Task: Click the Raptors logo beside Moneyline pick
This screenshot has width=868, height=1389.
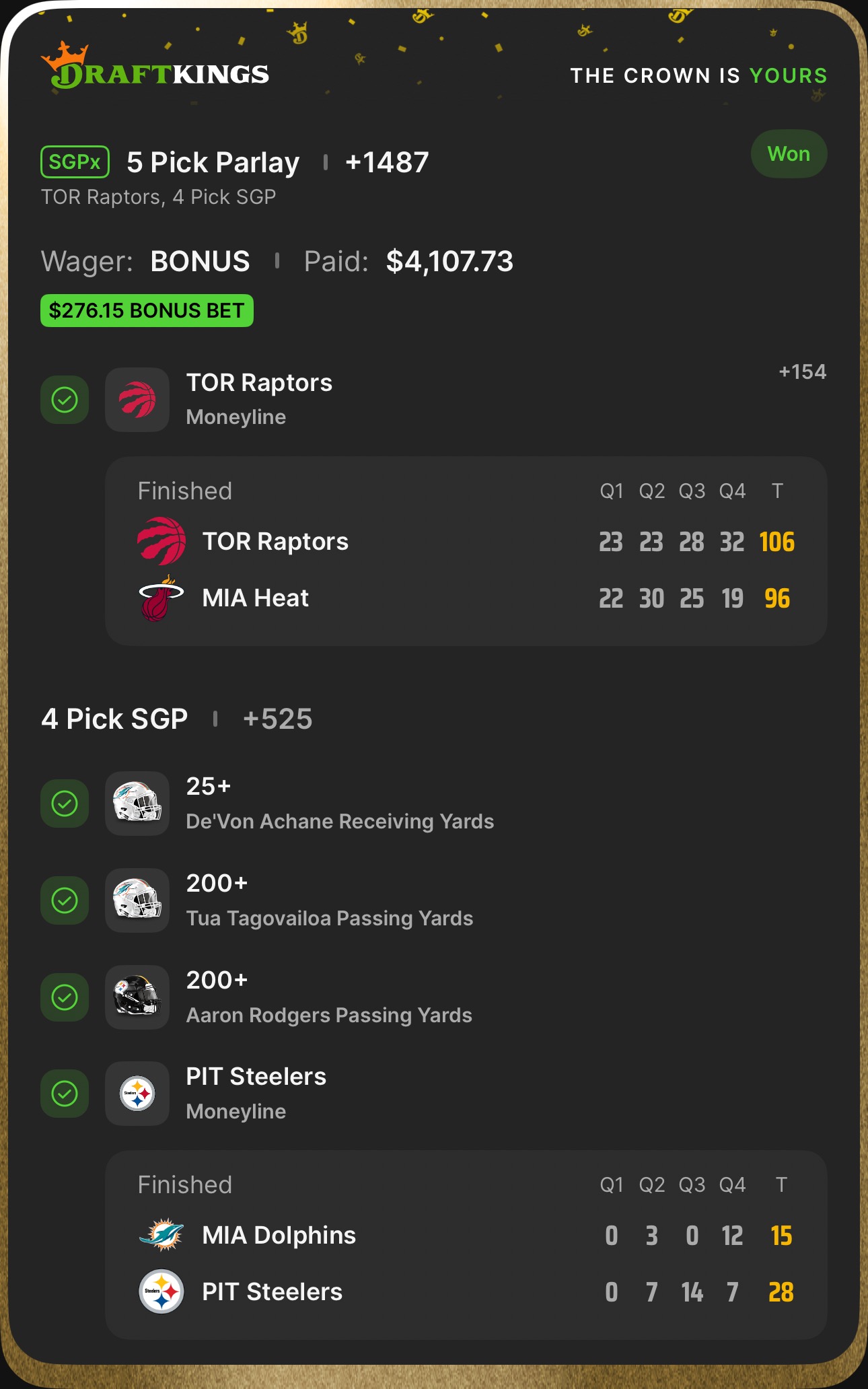Action: [137, 400]
